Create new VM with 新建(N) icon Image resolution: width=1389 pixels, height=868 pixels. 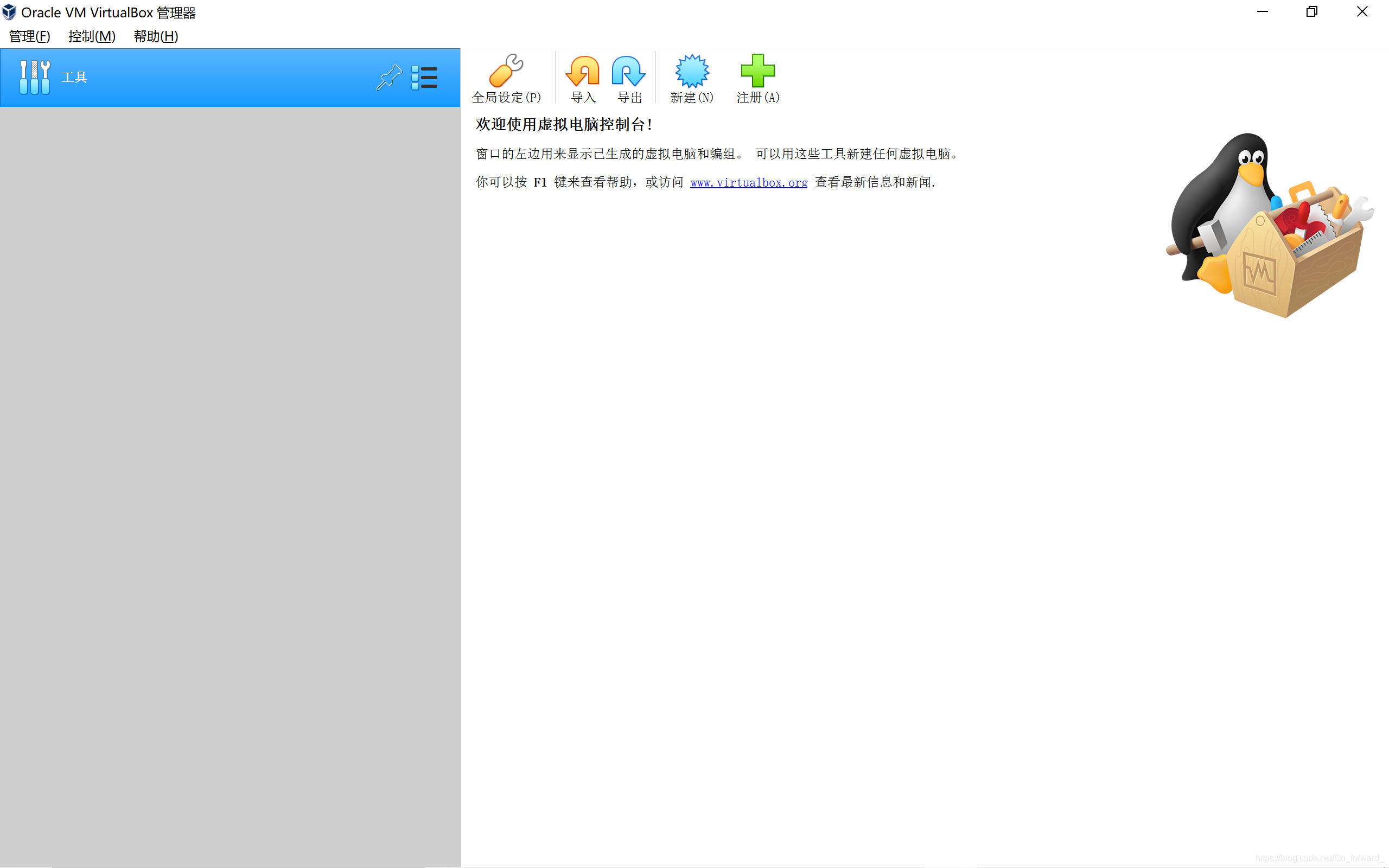(x=692, y=71)
